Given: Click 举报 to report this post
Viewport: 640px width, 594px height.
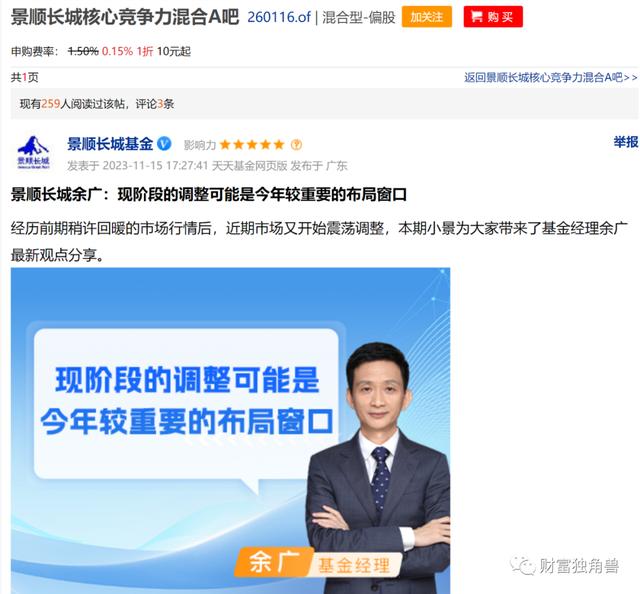Looking at the screenshot, I should (626, 142).
